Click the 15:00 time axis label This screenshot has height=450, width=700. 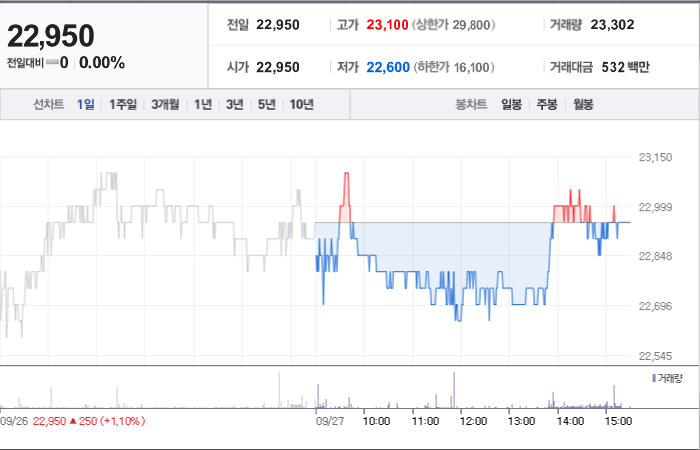click(618, 421)
